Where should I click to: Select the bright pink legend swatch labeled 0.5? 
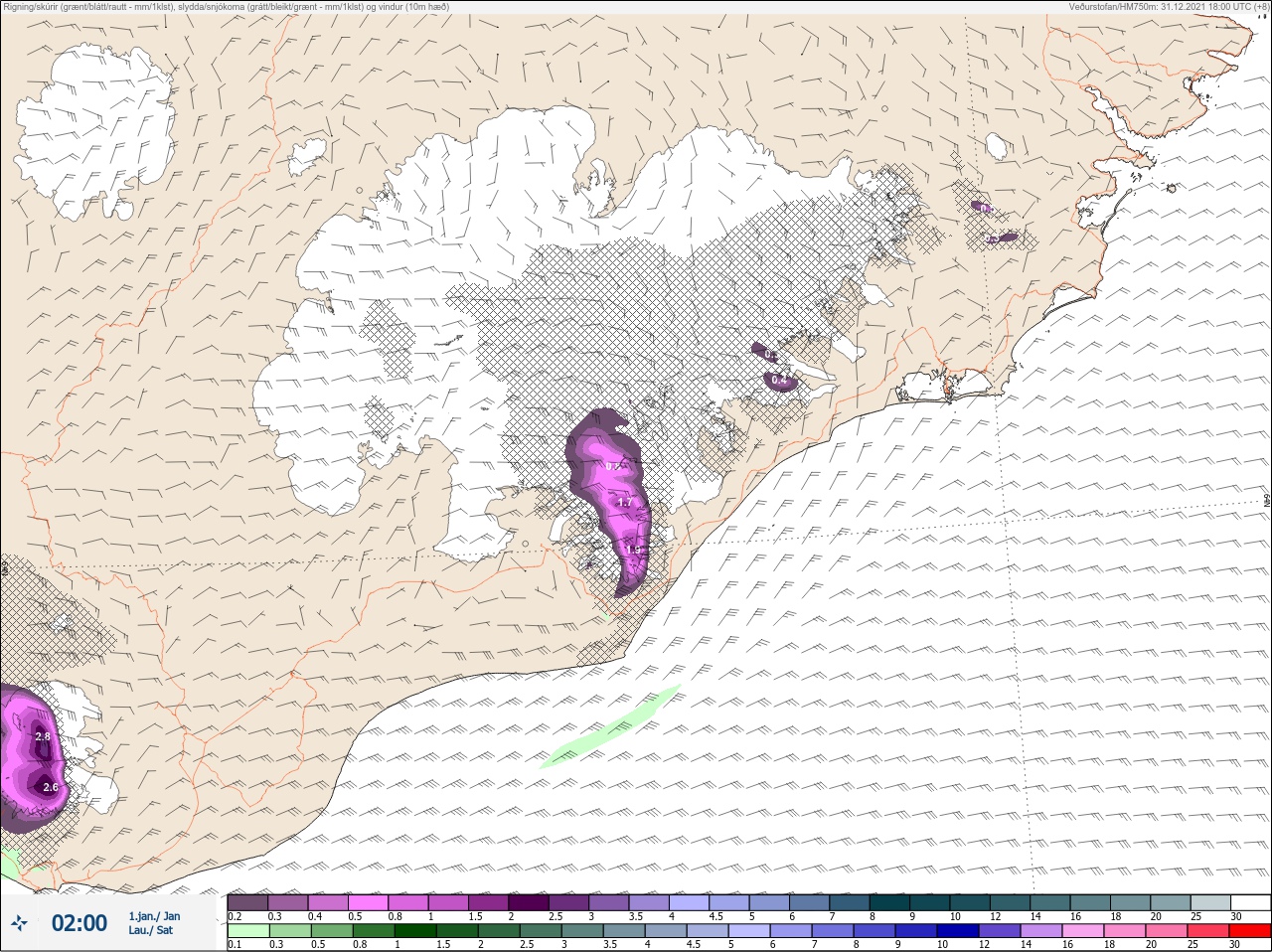pos(369,902)
